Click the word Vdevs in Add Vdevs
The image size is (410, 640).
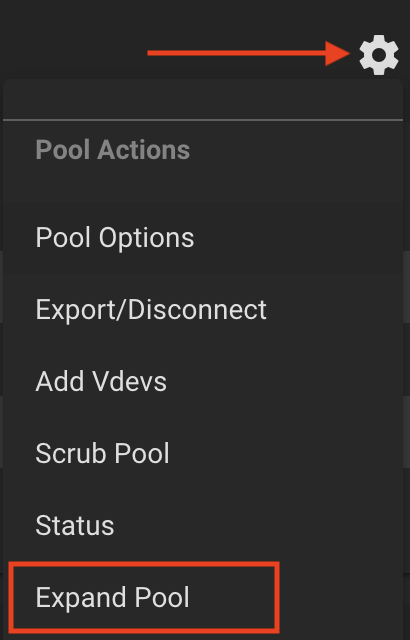point(130,381)
